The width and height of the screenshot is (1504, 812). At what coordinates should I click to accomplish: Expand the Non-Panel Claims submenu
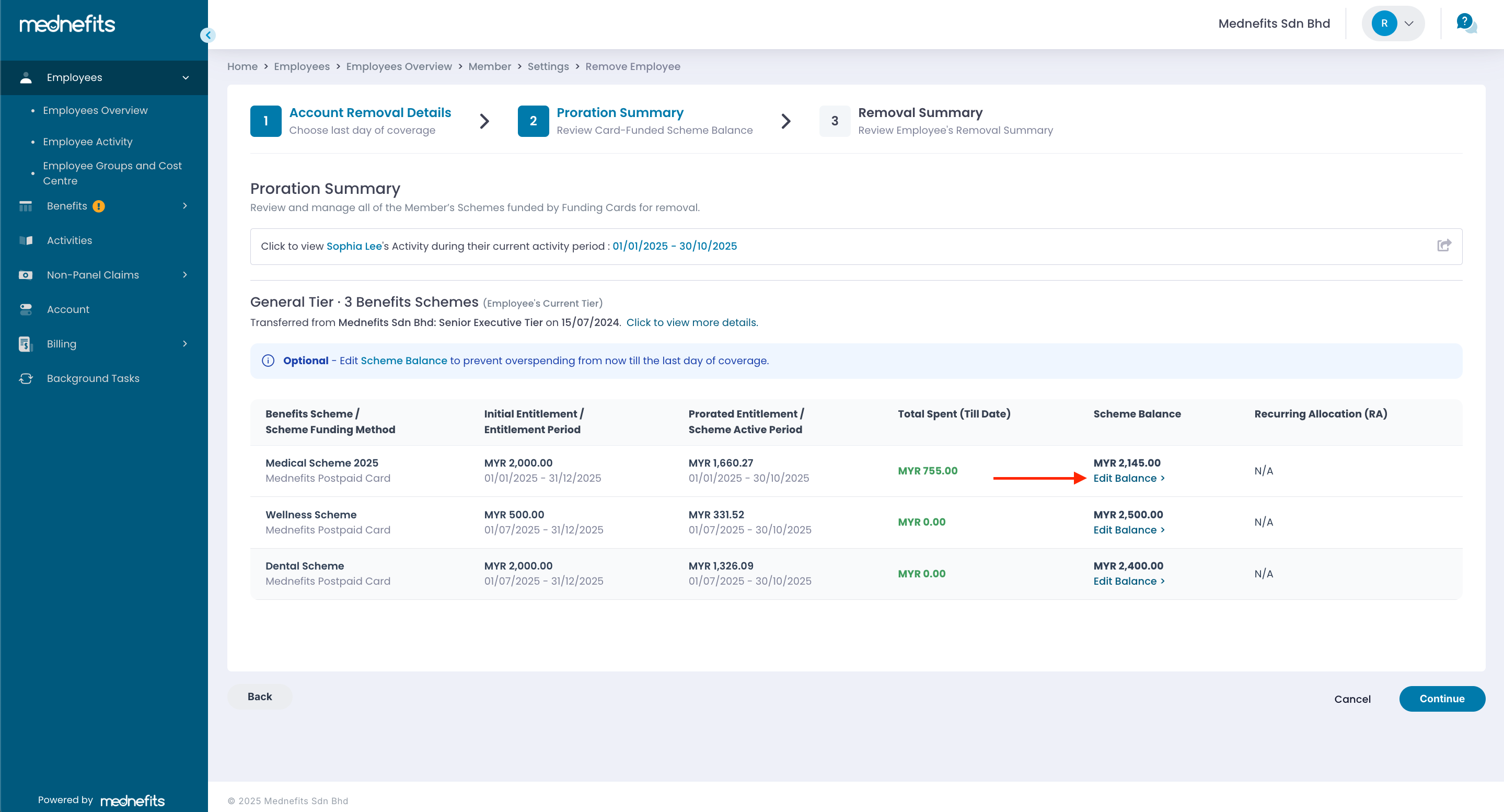pos(185,275)
